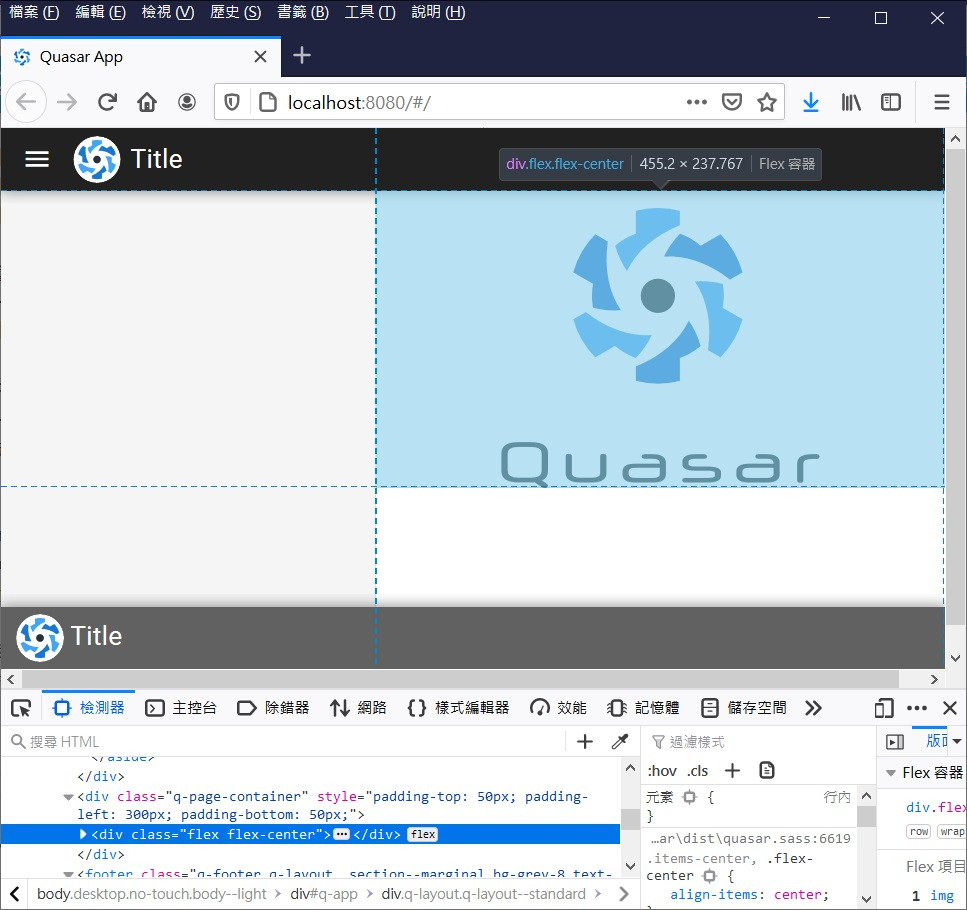Open page actions three-dot menu in URL bar
This screenshot has height=910, width=967.
pyautogui.click(x=697, y=102)
